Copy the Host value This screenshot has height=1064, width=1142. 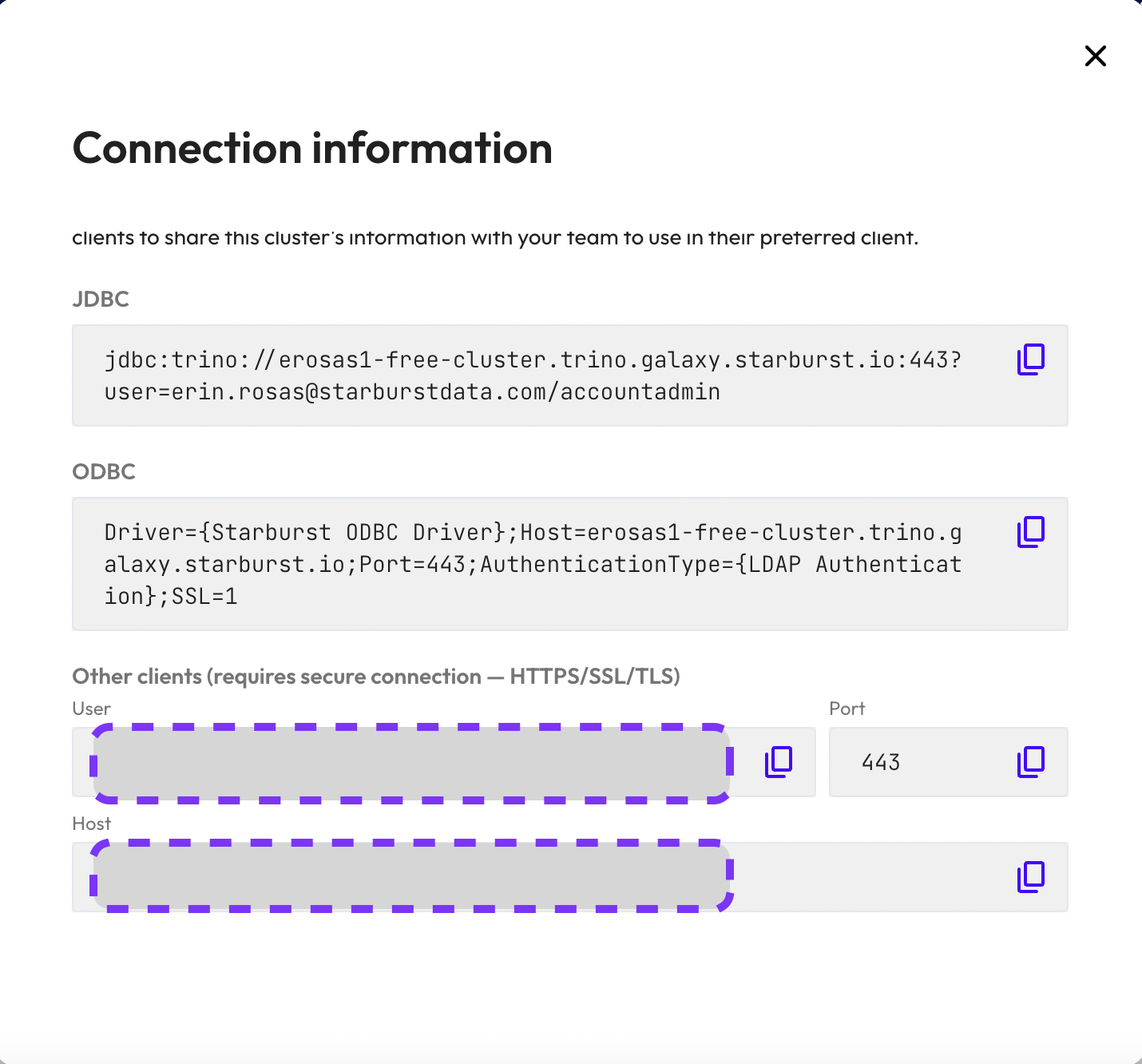(1031, 877)
